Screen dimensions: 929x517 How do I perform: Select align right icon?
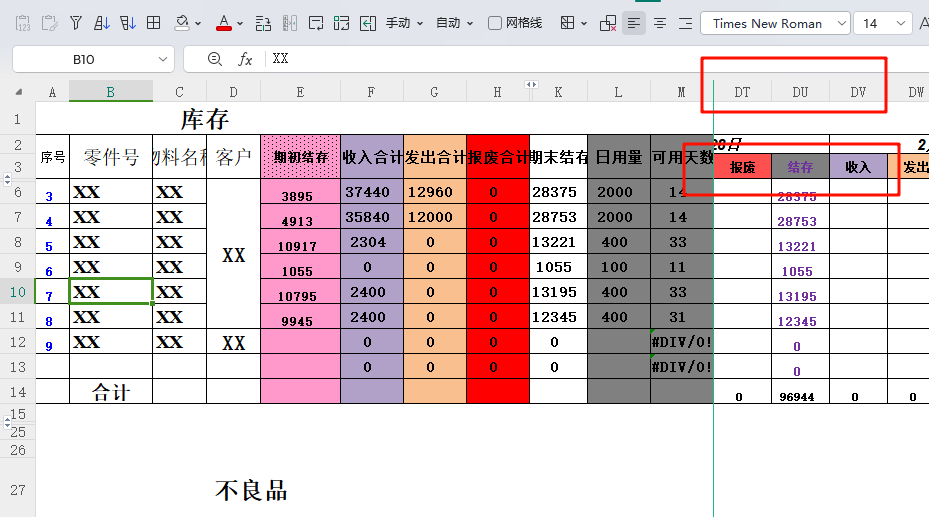click(685, 24)
